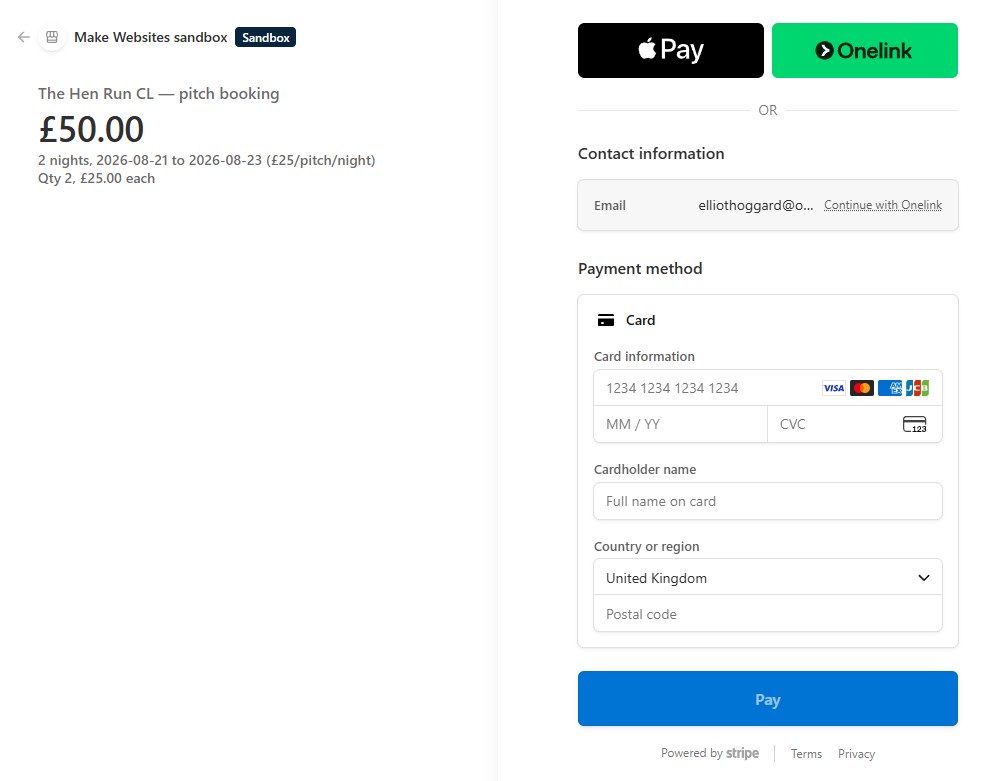Pay using the Apple Pay button
The image size is (998, 781).
[x=670, y=50]
